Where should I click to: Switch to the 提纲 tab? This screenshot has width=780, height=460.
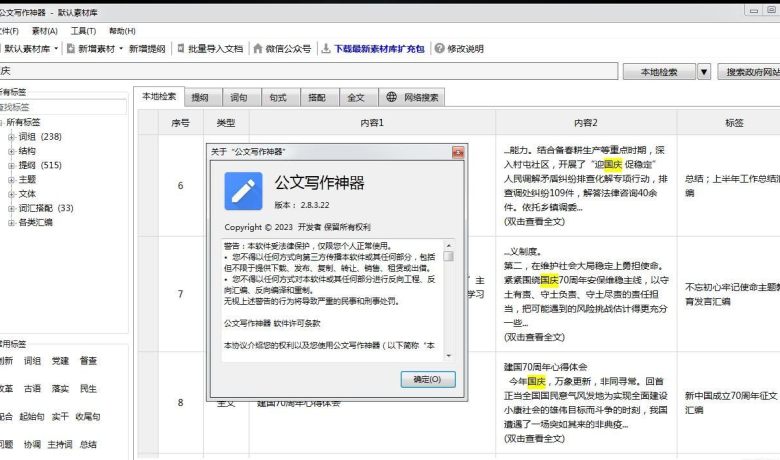203,97
